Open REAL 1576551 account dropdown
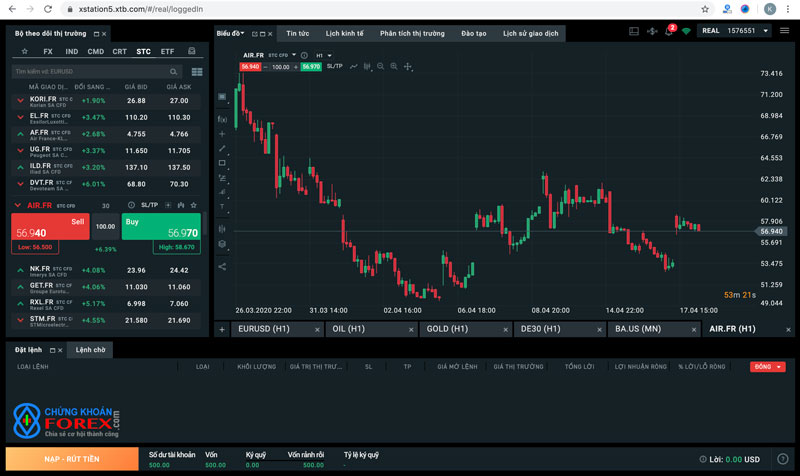Viewport: 800px width, 476px height. [x=734, y=31]
